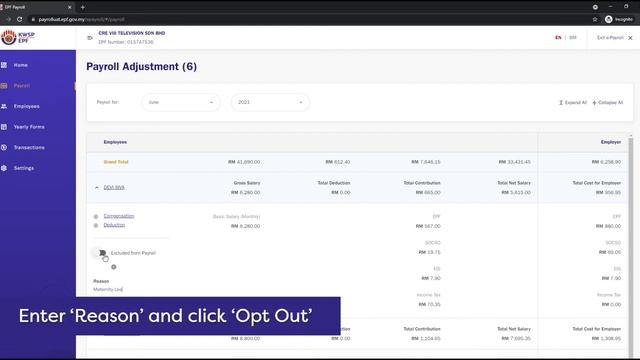Image resolution: width=640 pixels, height=360 pixels.
Task: Click the Payroll Adjustment (6) heading
Action: (141, 67)
